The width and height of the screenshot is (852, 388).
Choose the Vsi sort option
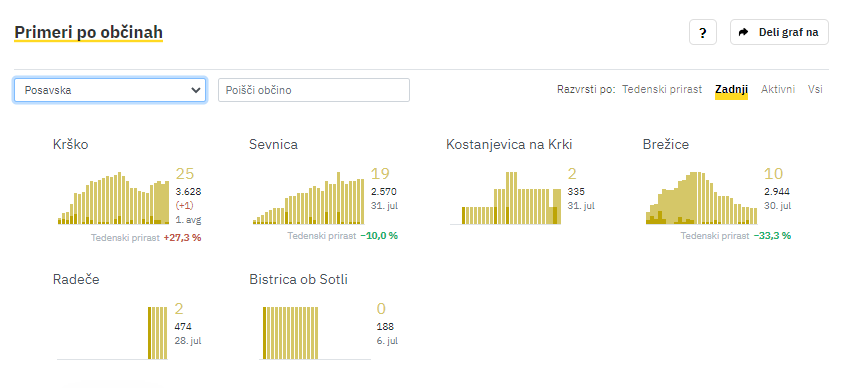click(815, 89)
